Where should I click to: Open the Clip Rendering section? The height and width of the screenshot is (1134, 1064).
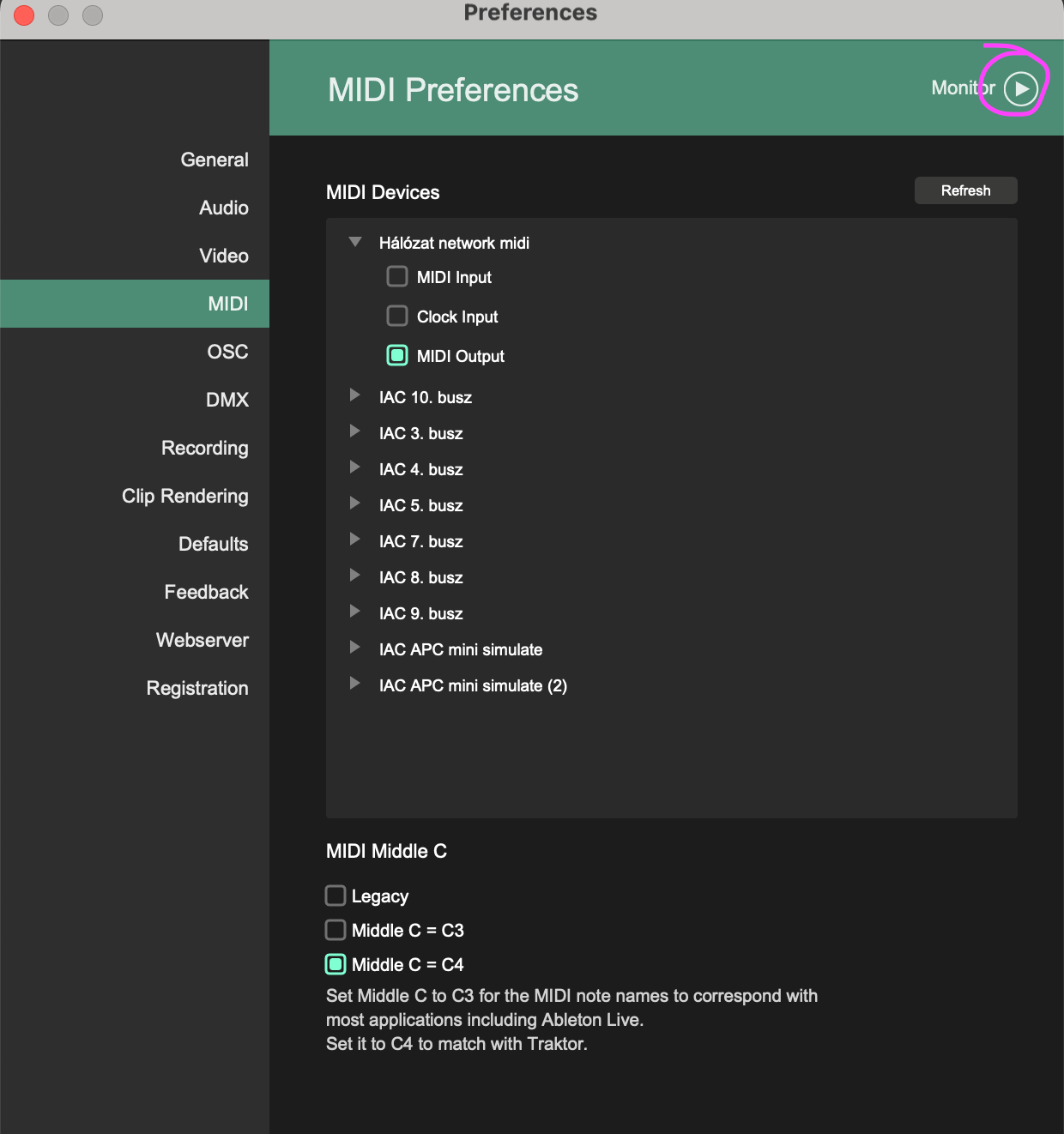185,496
